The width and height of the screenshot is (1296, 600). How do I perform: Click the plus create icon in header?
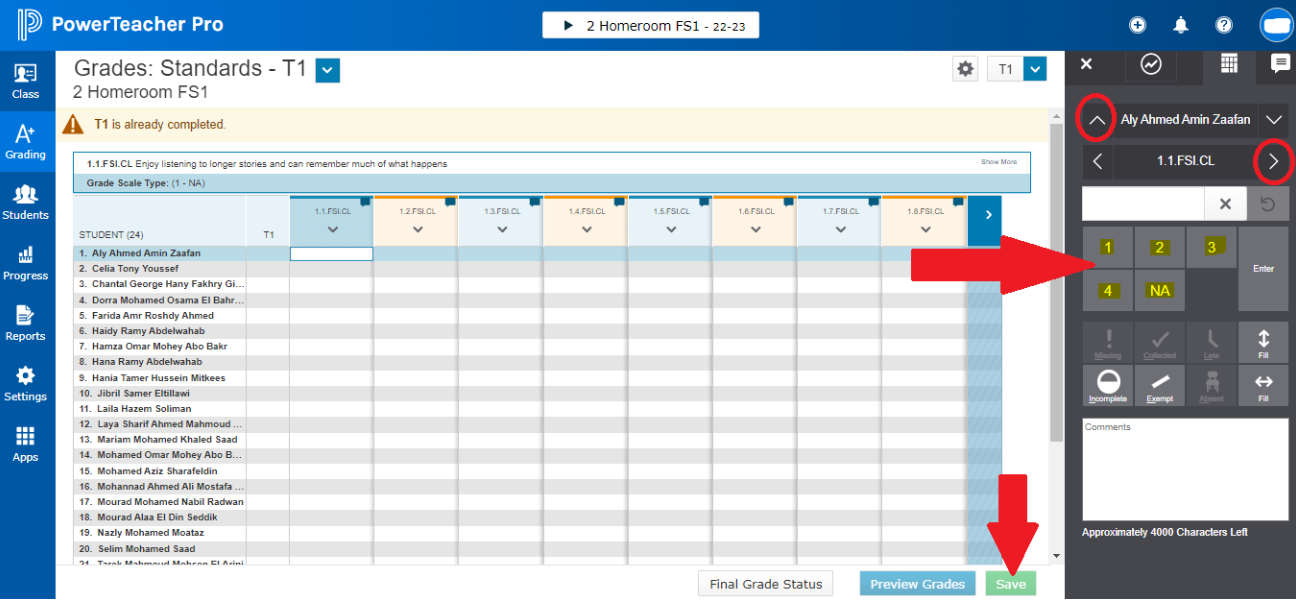click(x=1137, y=25)
